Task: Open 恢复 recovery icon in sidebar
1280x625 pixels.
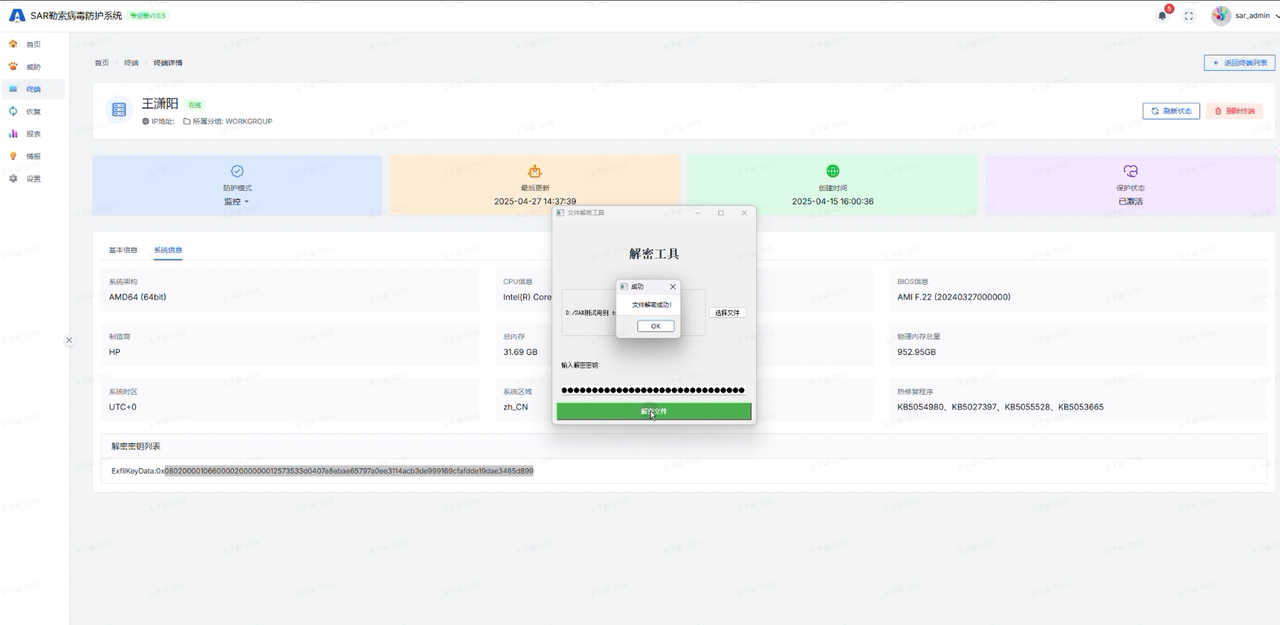Action: pyautogui.click(x=14, y=111)
